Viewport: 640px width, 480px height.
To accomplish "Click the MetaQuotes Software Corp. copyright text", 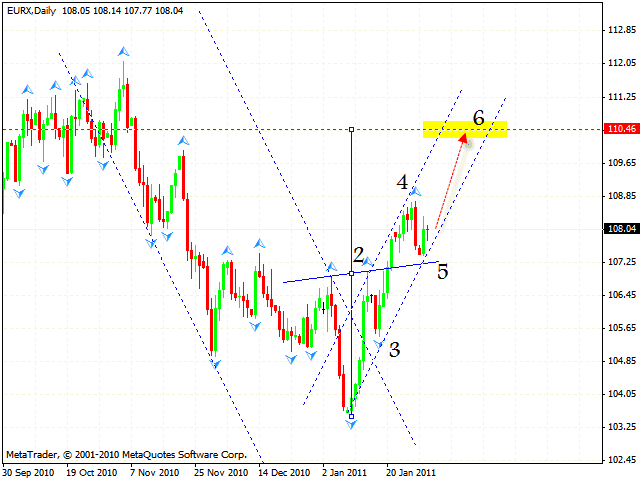I will [x=127, y=455].
